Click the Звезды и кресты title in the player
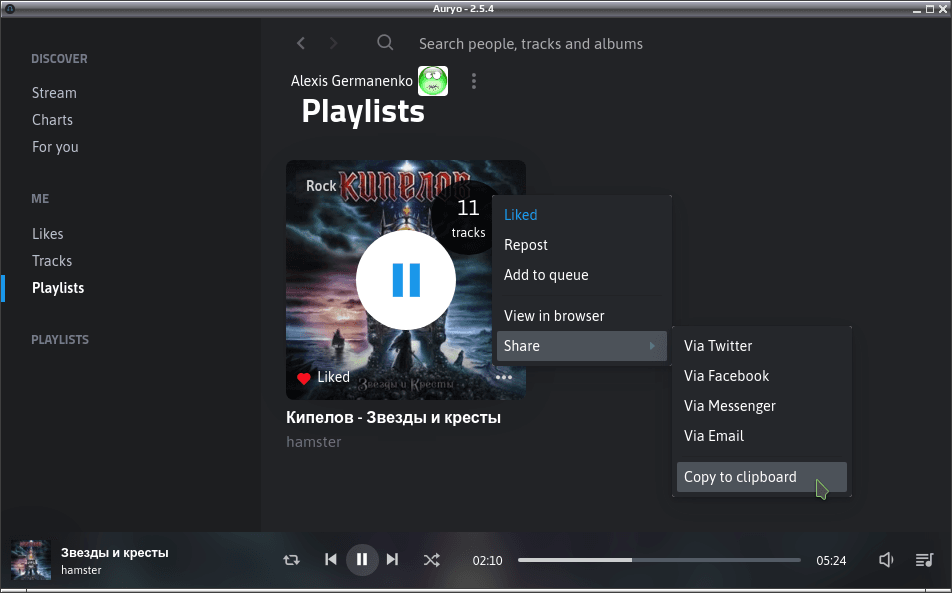This screenshot has height=593, width=952. click(x=115, y=553)
